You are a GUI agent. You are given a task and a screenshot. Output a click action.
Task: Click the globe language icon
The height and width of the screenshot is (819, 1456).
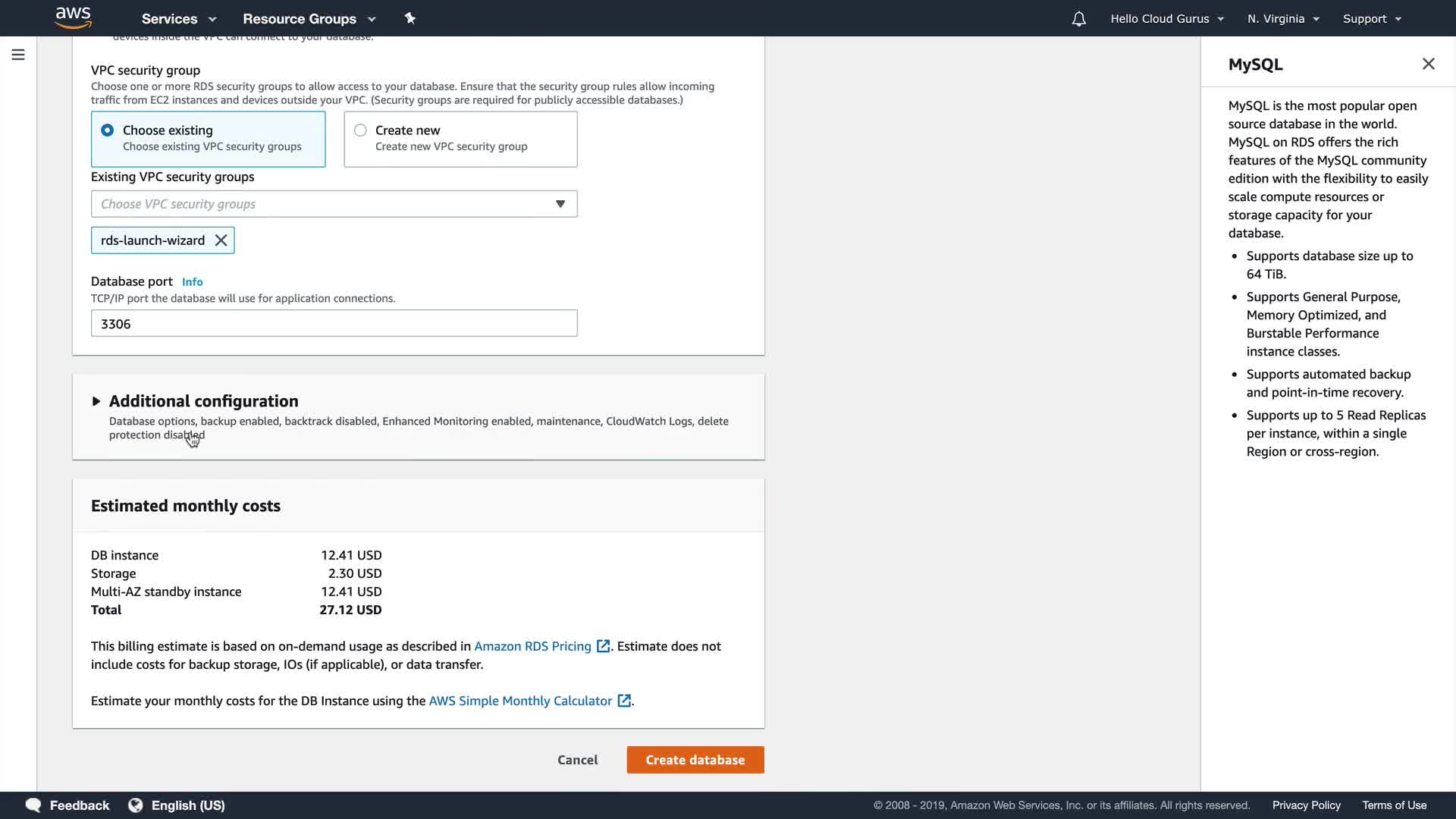(136, 805)
